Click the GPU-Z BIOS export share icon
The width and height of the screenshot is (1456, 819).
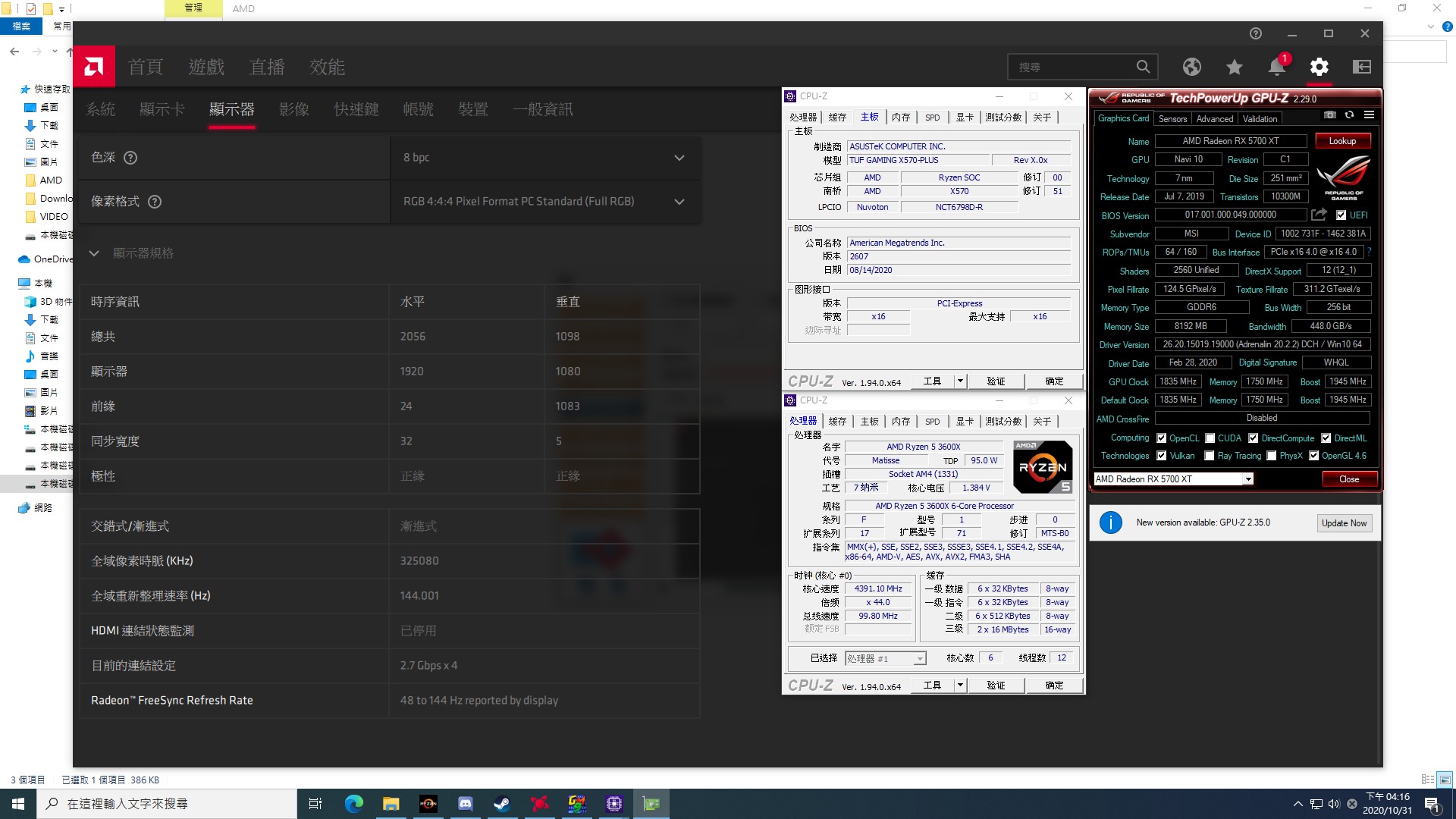[1319, 215]
